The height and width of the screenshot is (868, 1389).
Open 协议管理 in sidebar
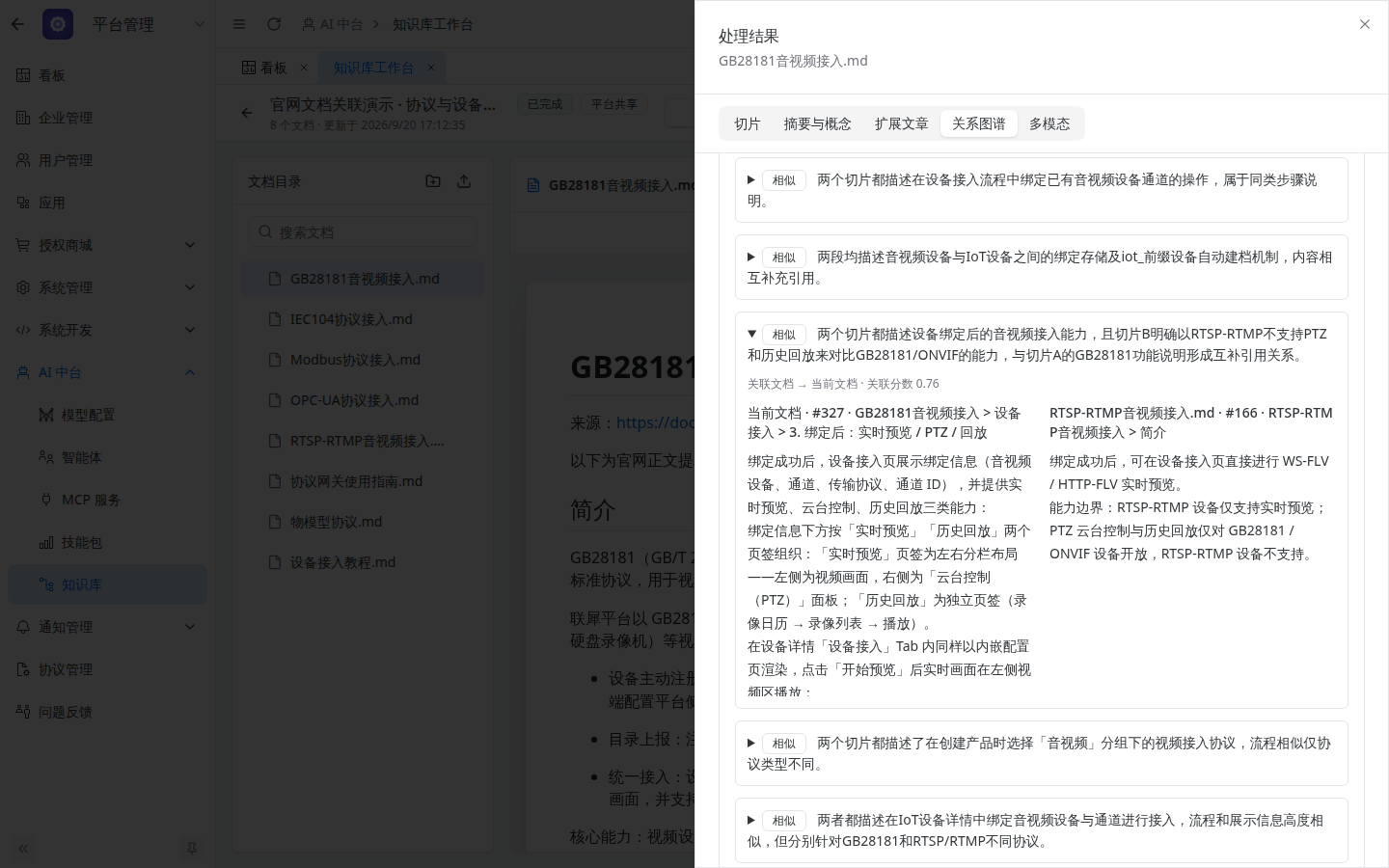coord(107,669)
